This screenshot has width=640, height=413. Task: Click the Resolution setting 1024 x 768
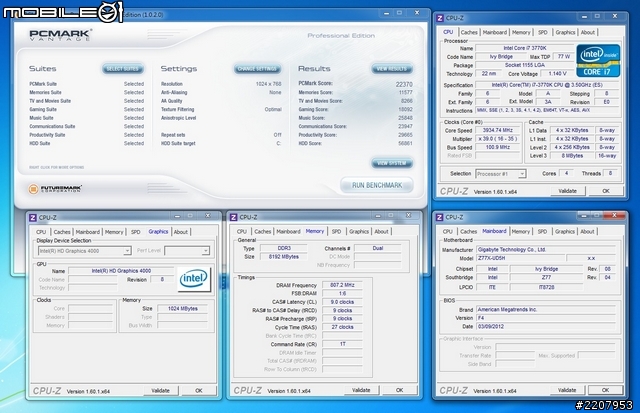pyautogui.click(x=269, y=84)
